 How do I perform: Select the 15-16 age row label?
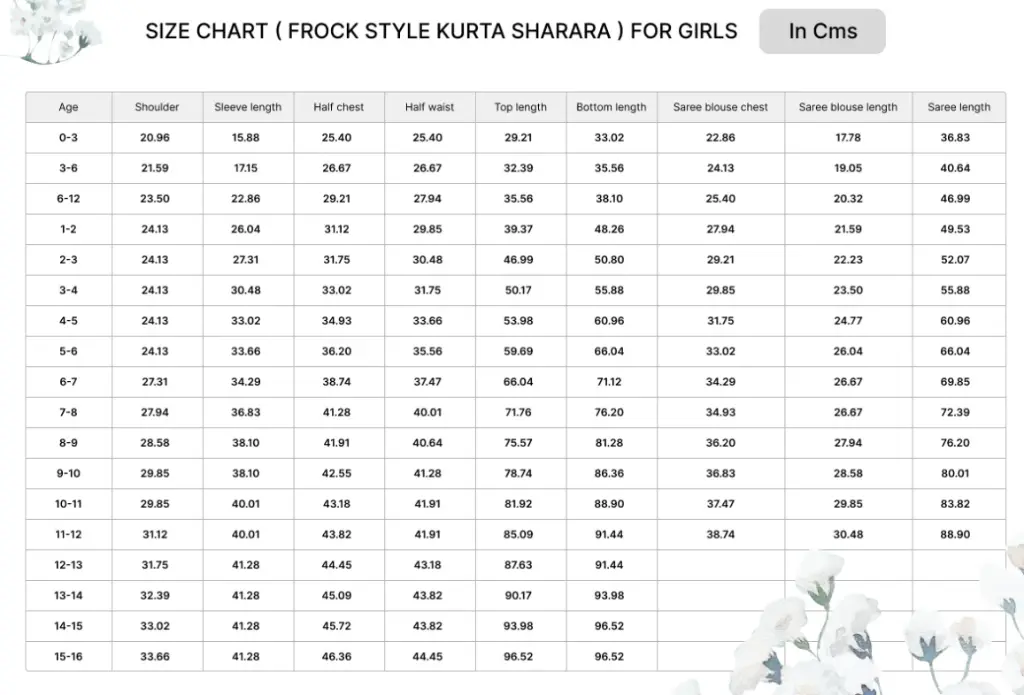click(x=69, y=656)
